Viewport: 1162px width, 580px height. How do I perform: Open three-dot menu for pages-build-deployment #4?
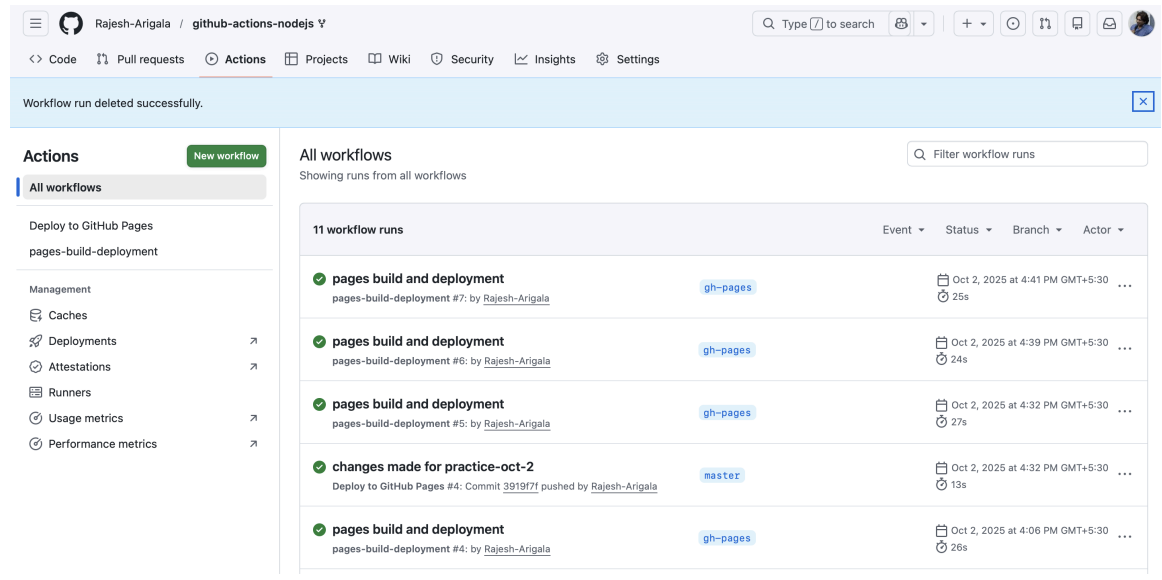pos(1124,537)
